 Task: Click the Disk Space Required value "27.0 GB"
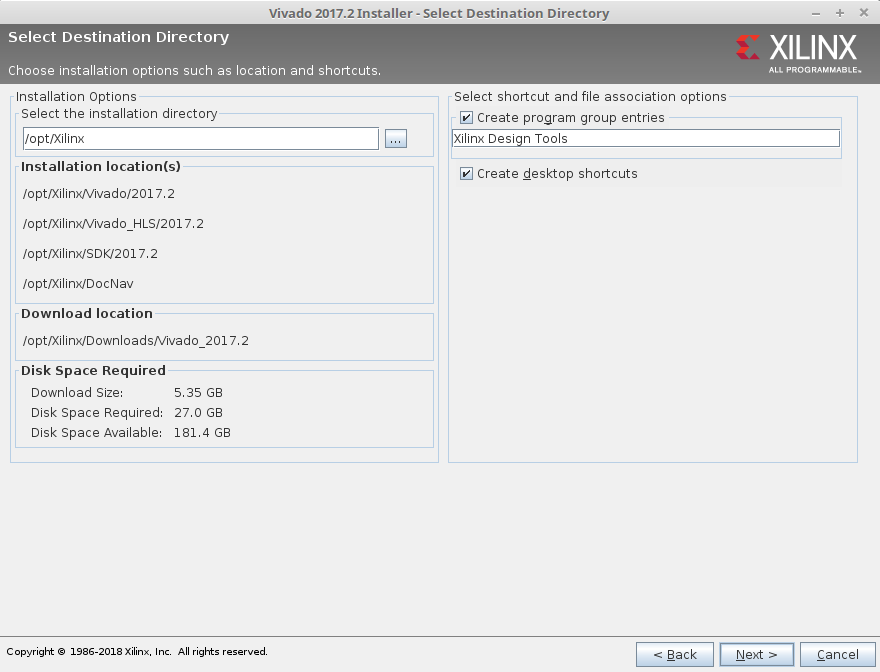(x=198, y=413)
